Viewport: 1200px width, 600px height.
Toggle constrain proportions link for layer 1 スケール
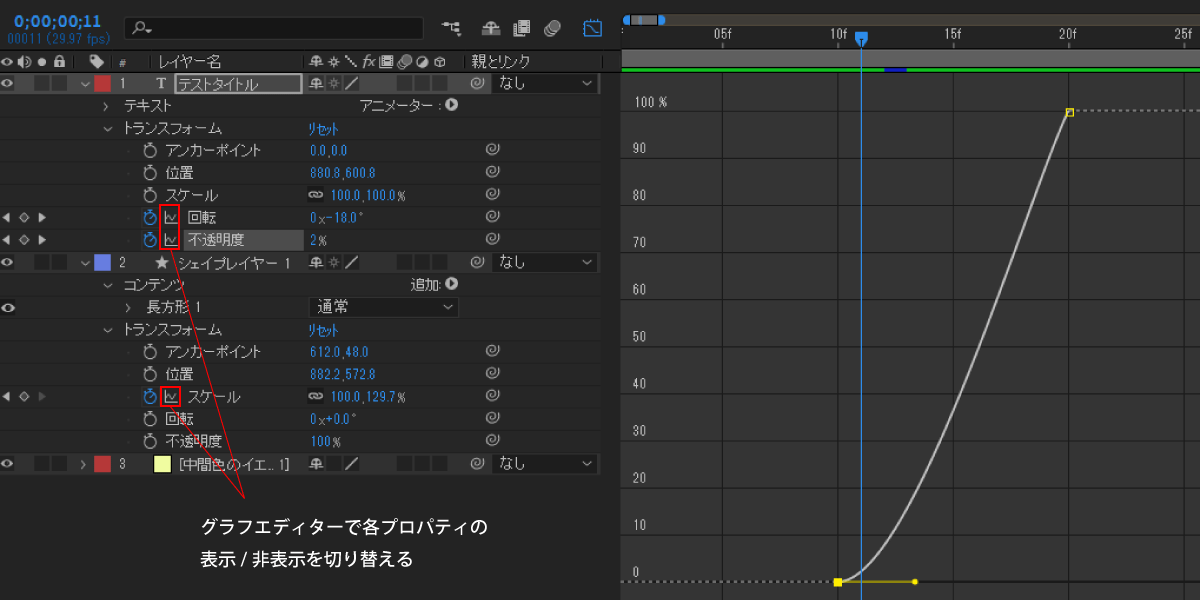tap(316, 195)
